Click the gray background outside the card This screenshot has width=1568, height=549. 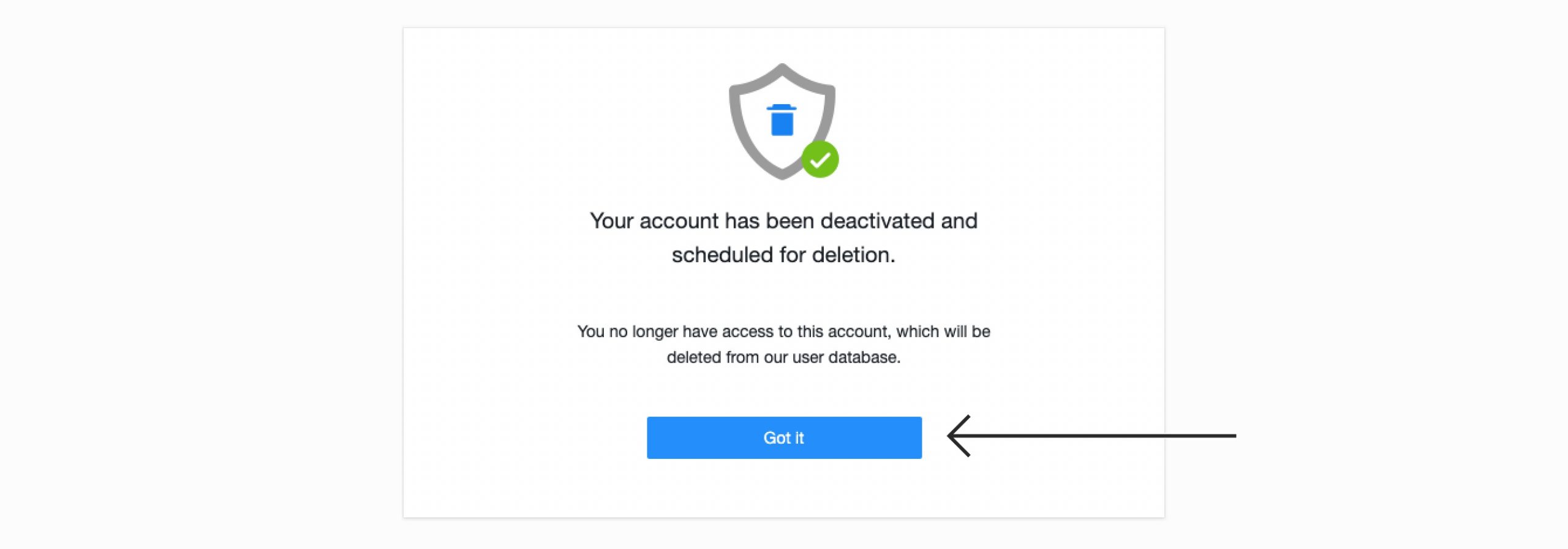click(x=184, y=276)
